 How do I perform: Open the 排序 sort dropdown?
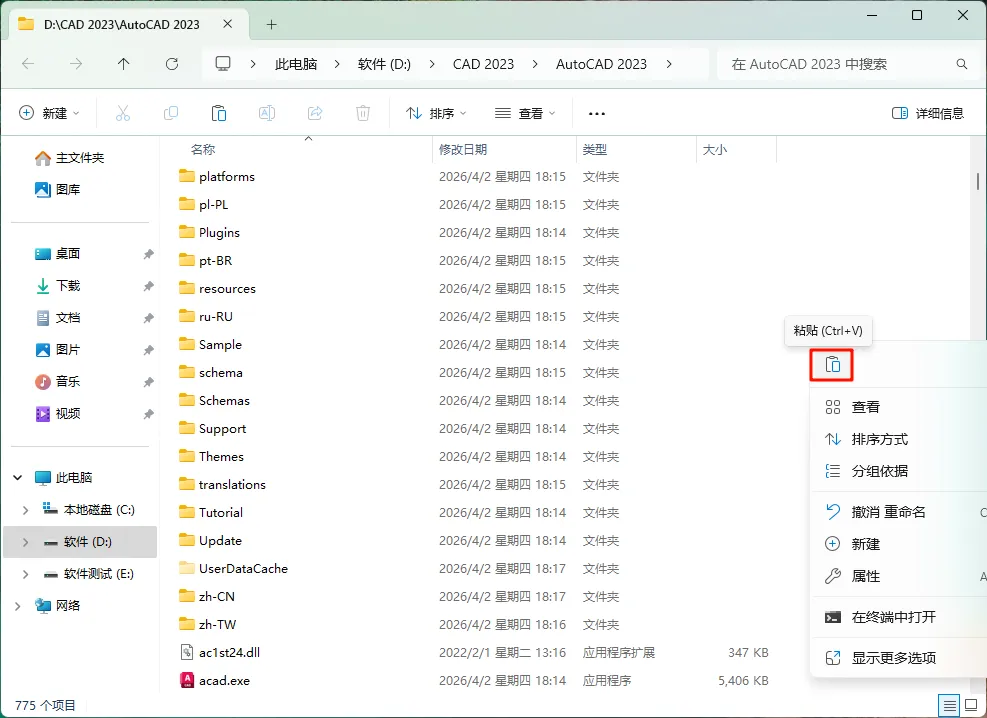436,113
